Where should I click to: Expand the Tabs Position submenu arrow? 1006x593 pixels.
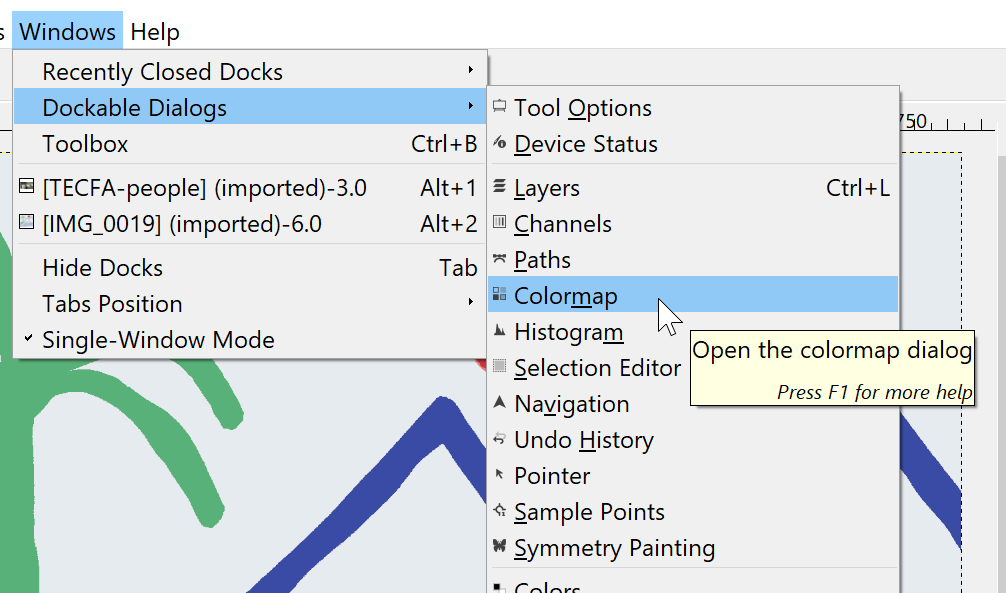pyautogui.click(x=470, y=304)
